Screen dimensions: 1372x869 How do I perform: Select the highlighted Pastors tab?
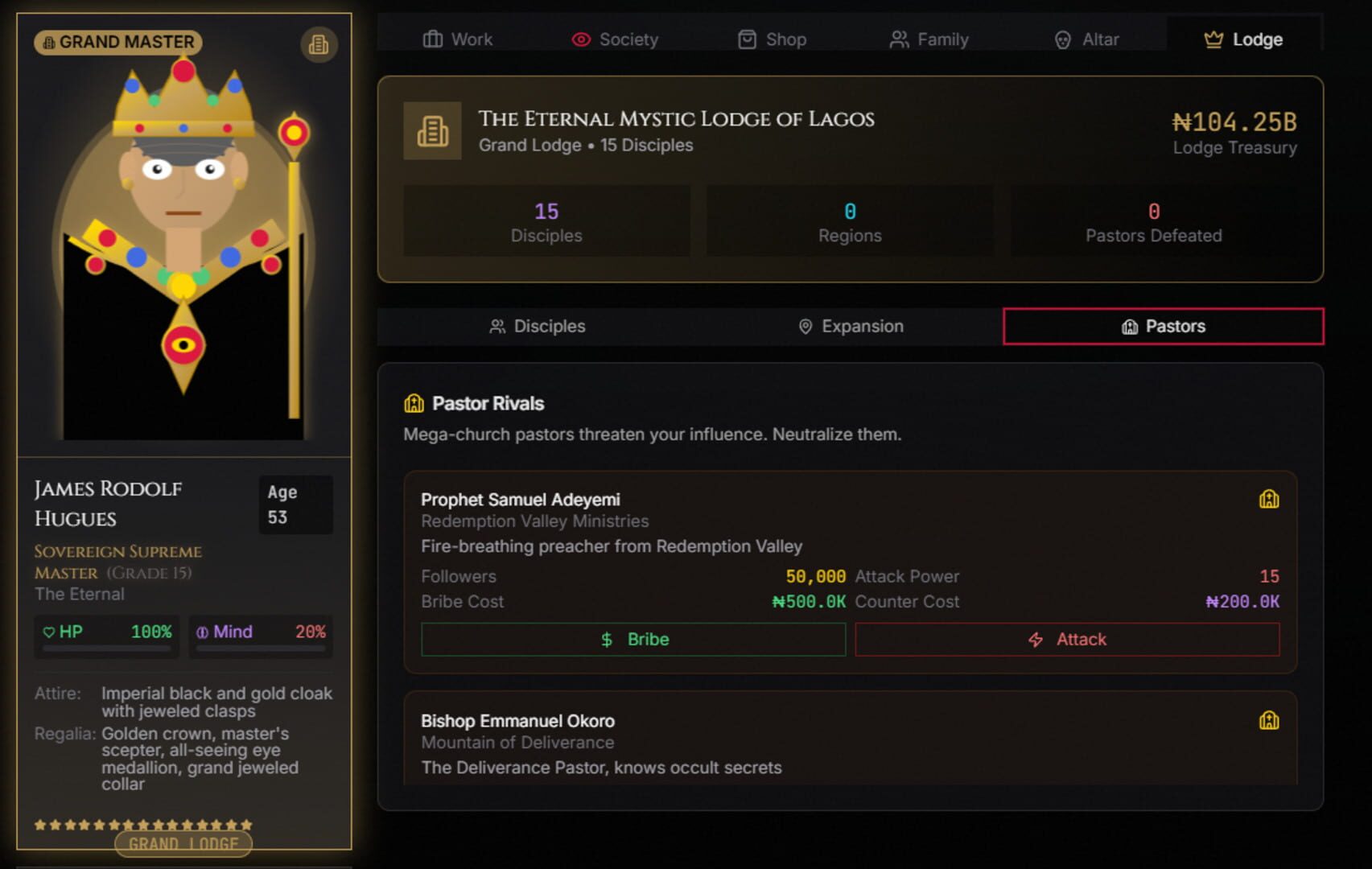pos(1163,327)
